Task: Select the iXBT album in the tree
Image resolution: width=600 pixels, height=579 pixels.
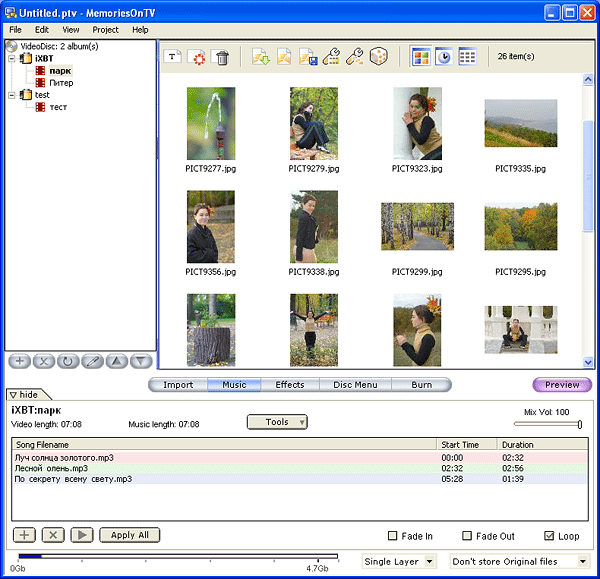Action: click(44, 59)
